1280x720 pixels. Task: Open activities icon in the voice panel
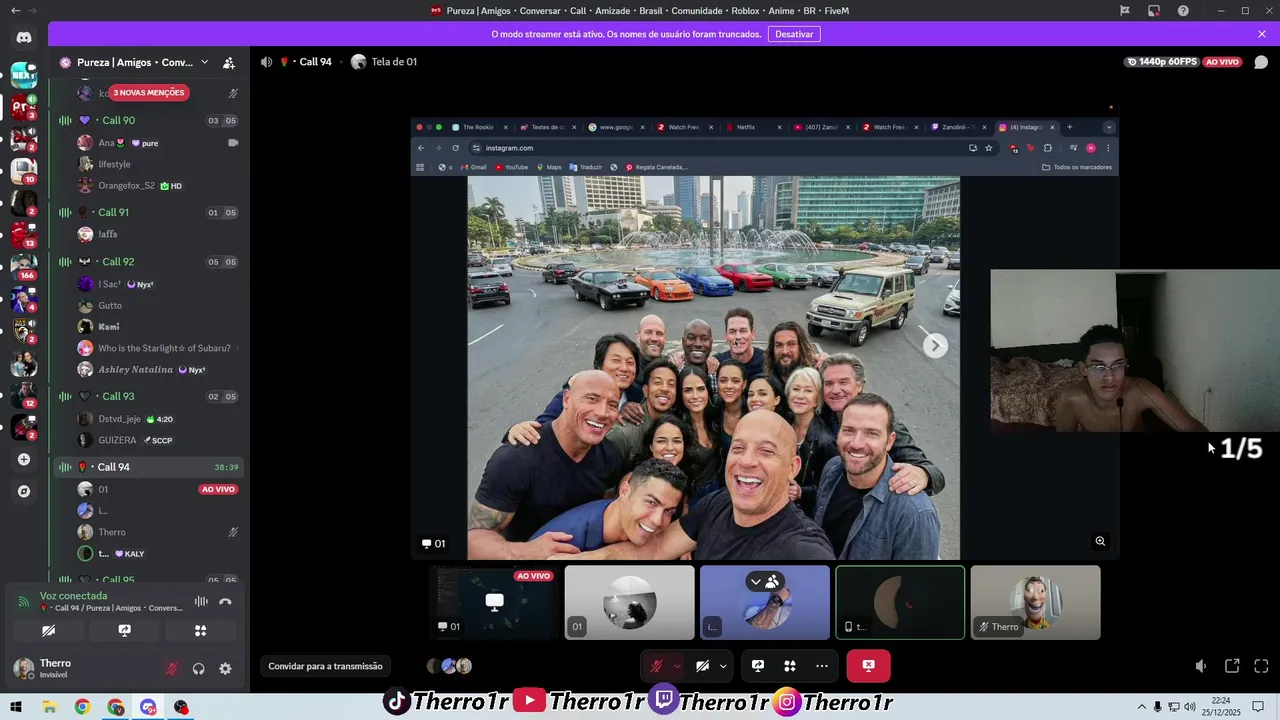200,631
